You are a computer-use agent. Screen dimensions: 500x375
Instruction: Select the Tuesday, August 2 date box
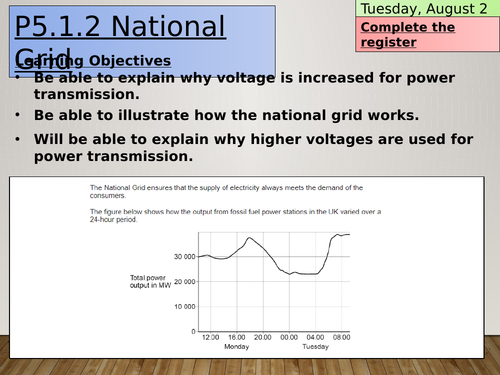pyautogui.click(x=428, y=9)
